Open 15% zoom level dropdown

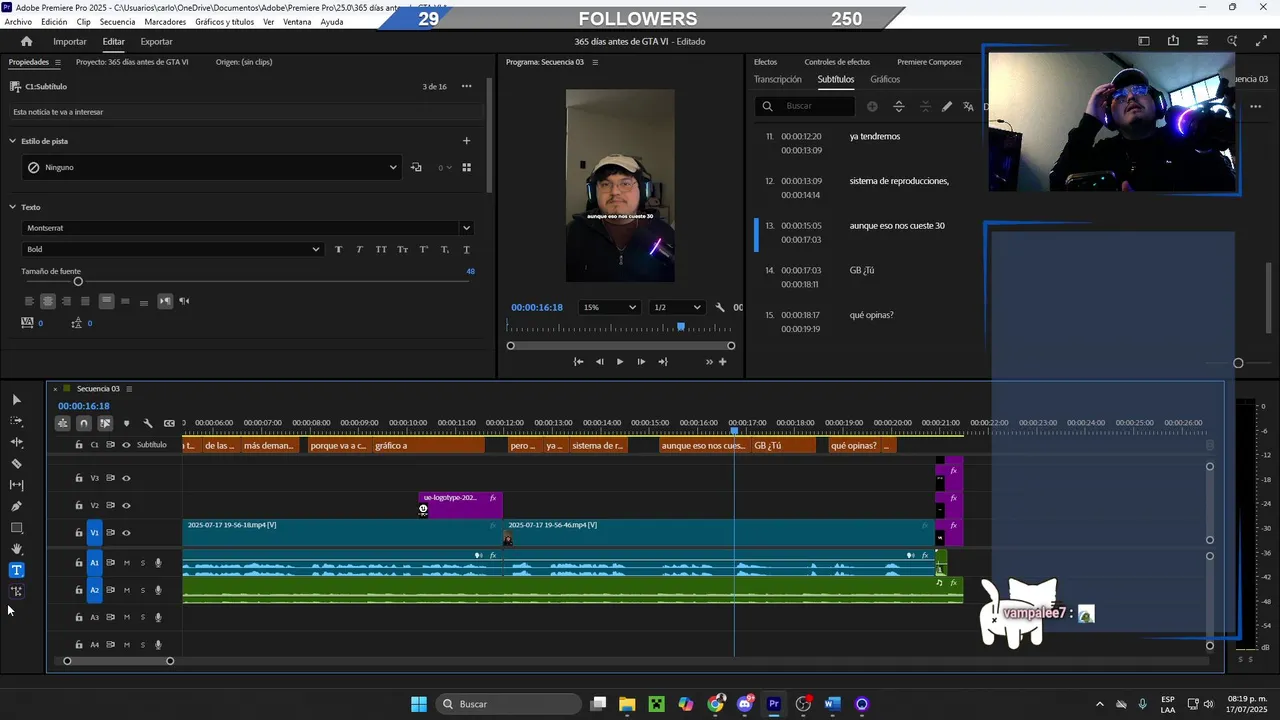(x=609, y=307)
